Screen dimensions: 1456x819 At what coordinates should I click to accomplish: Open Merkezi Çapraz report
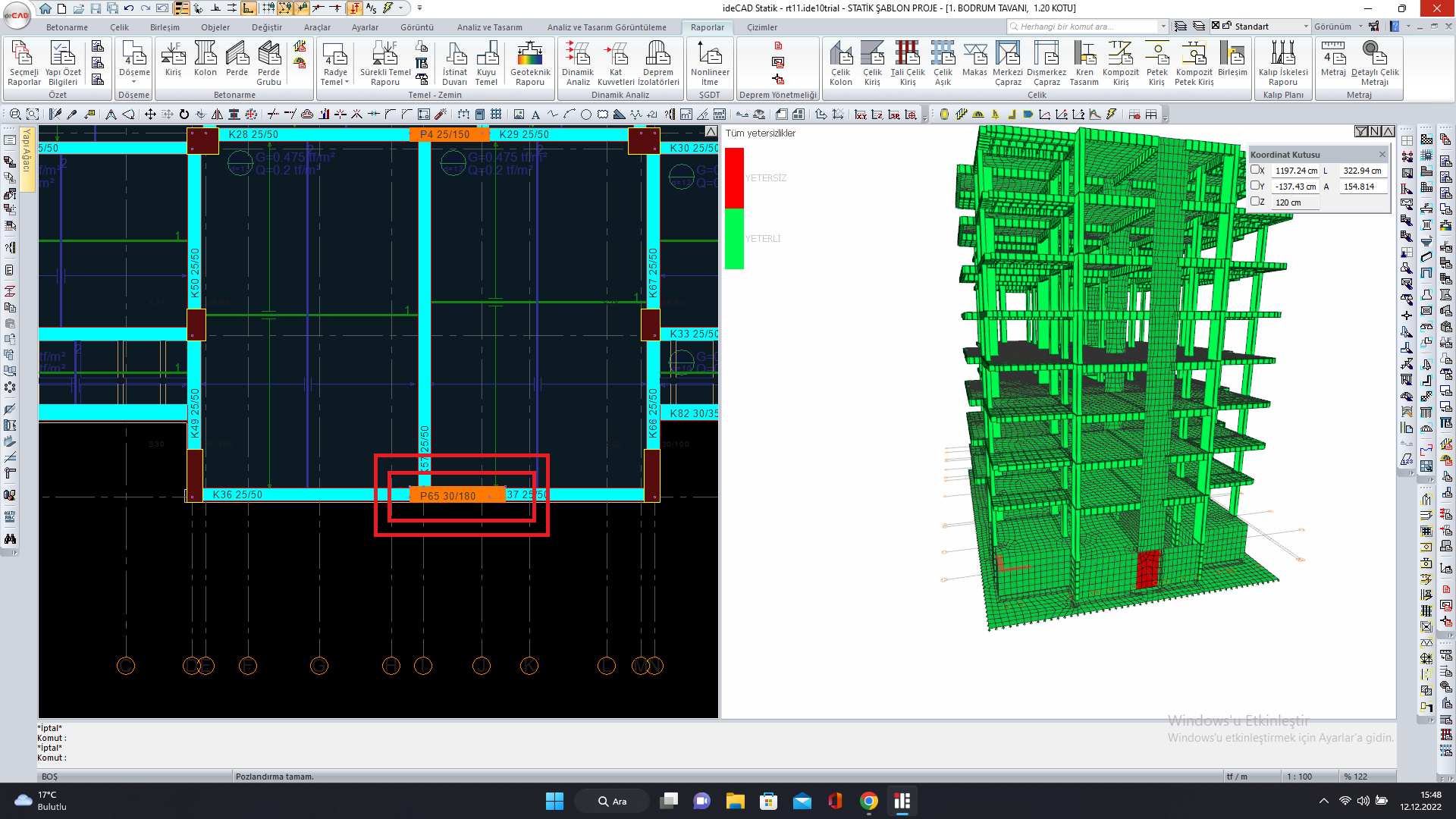[1008, 64]
